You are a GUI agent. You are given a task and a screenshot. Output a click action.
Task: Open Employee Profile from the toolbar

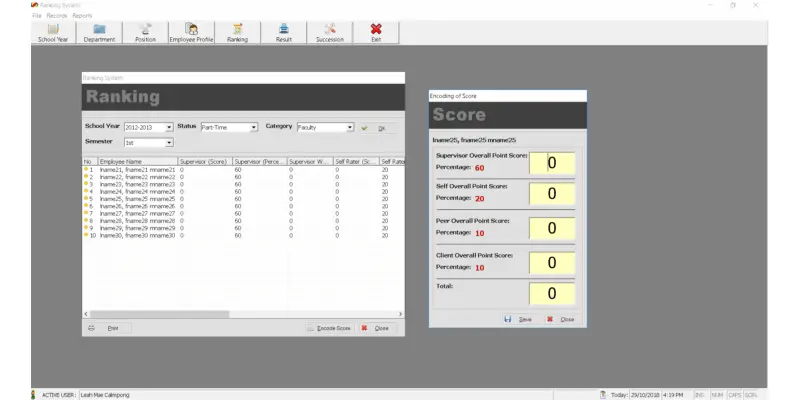pyautogui.click(x=191, y=33)
